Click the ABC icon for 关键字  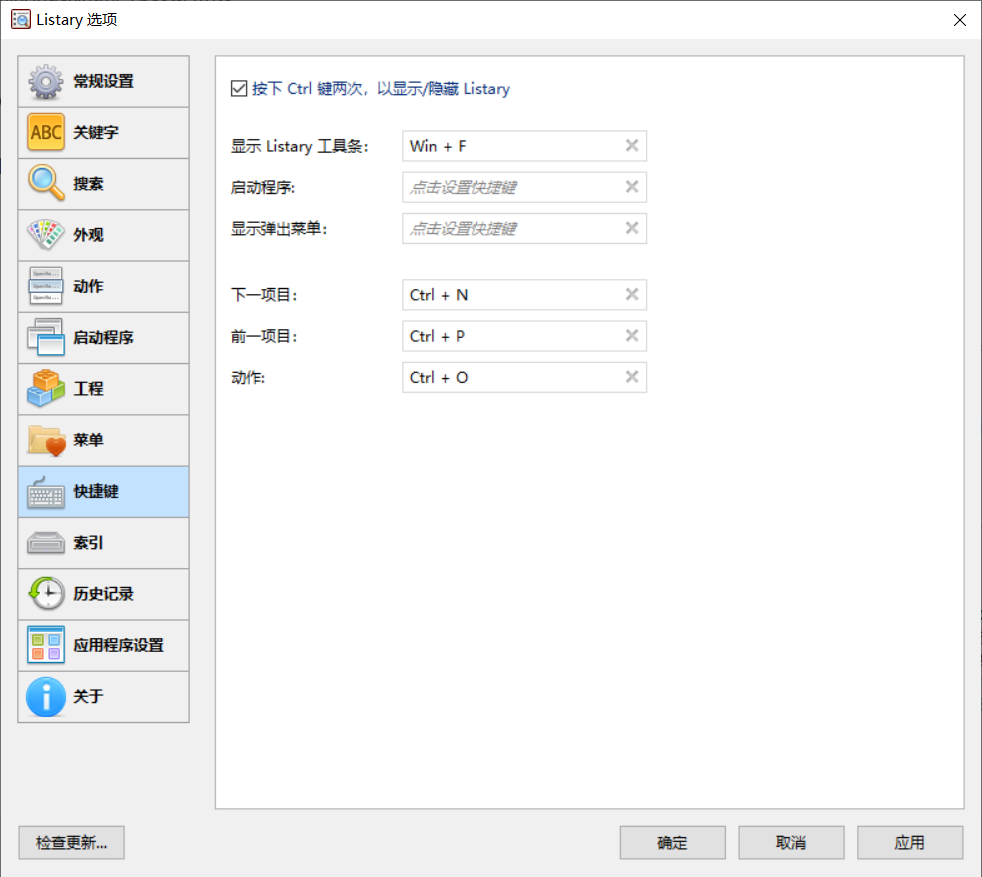click(46, 132)
